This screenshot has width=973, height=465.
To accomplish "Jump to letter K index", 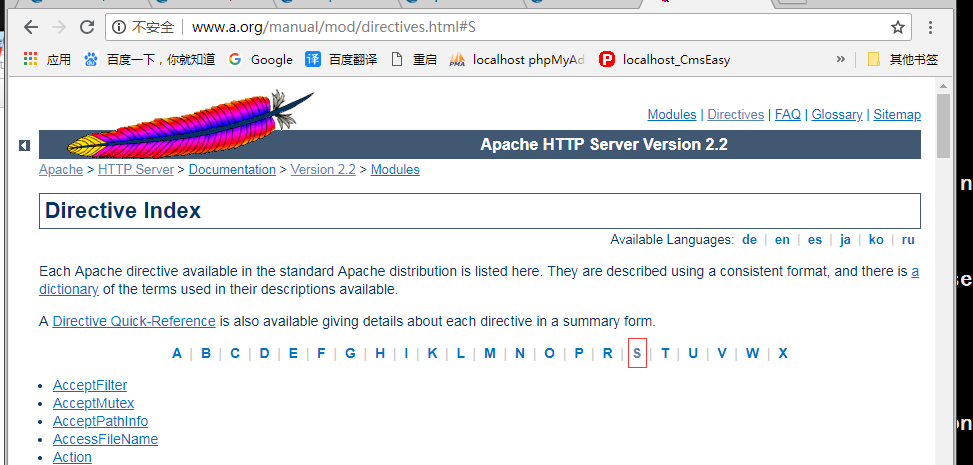I will [433, 353].
